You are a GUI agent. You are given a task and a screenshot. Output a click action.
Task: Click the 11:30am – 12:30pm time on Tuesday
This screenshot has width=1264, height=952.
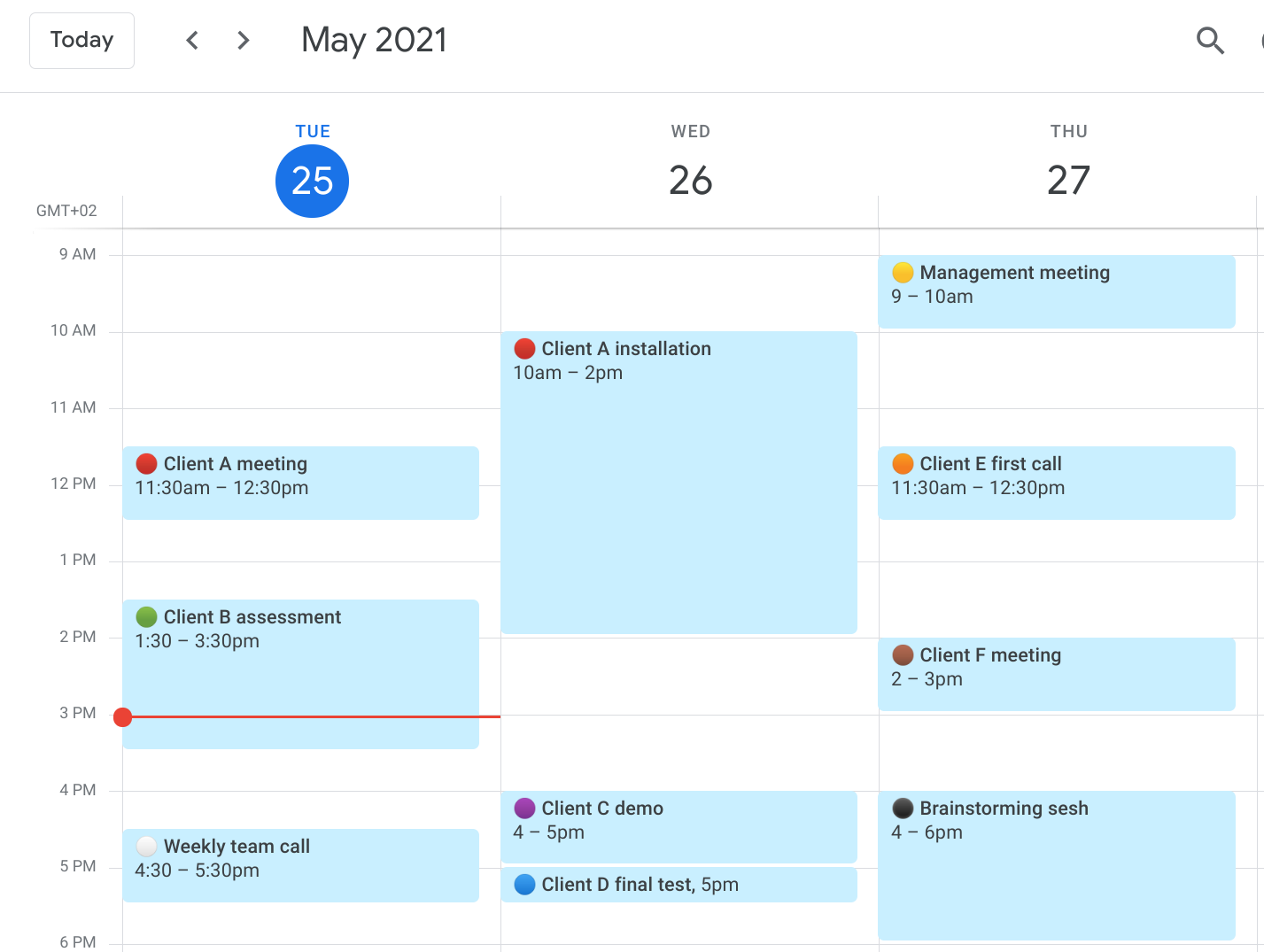pos(221,488)
